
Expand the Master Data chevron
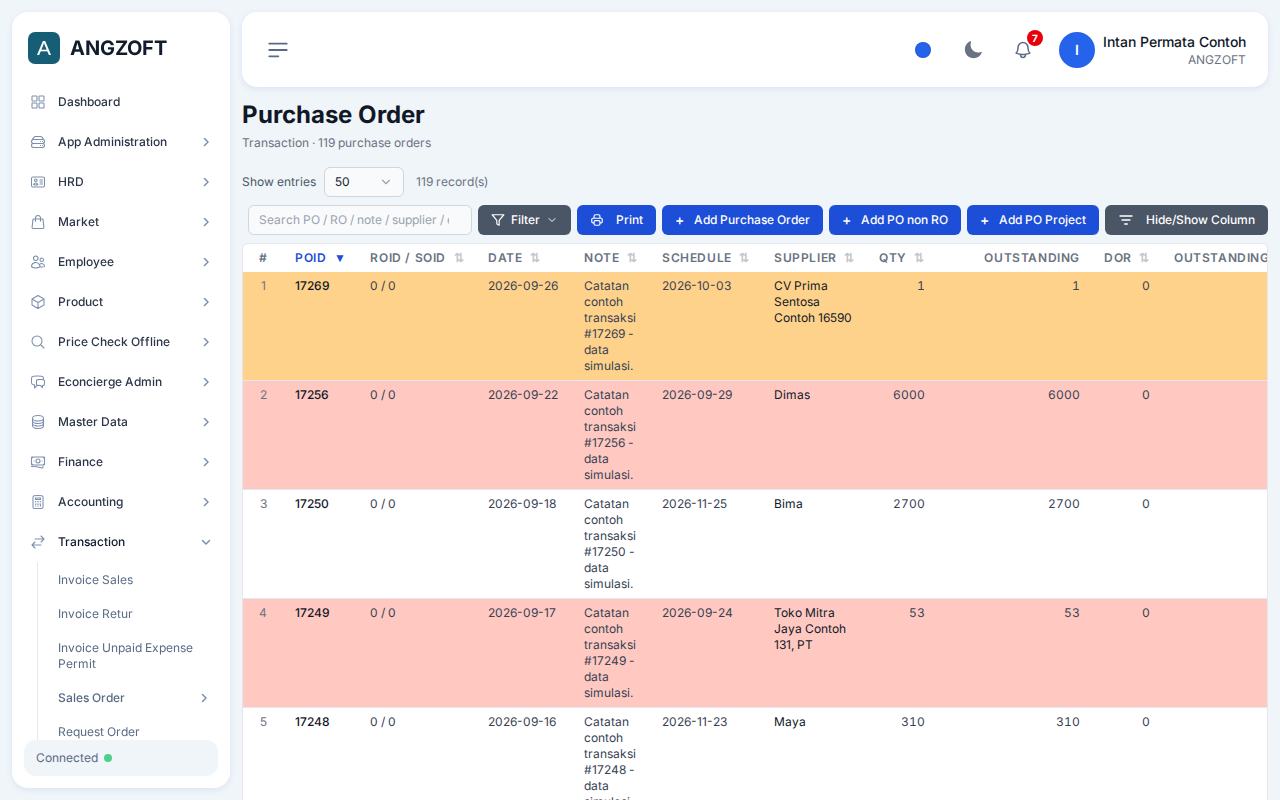(x=206, y=422)
